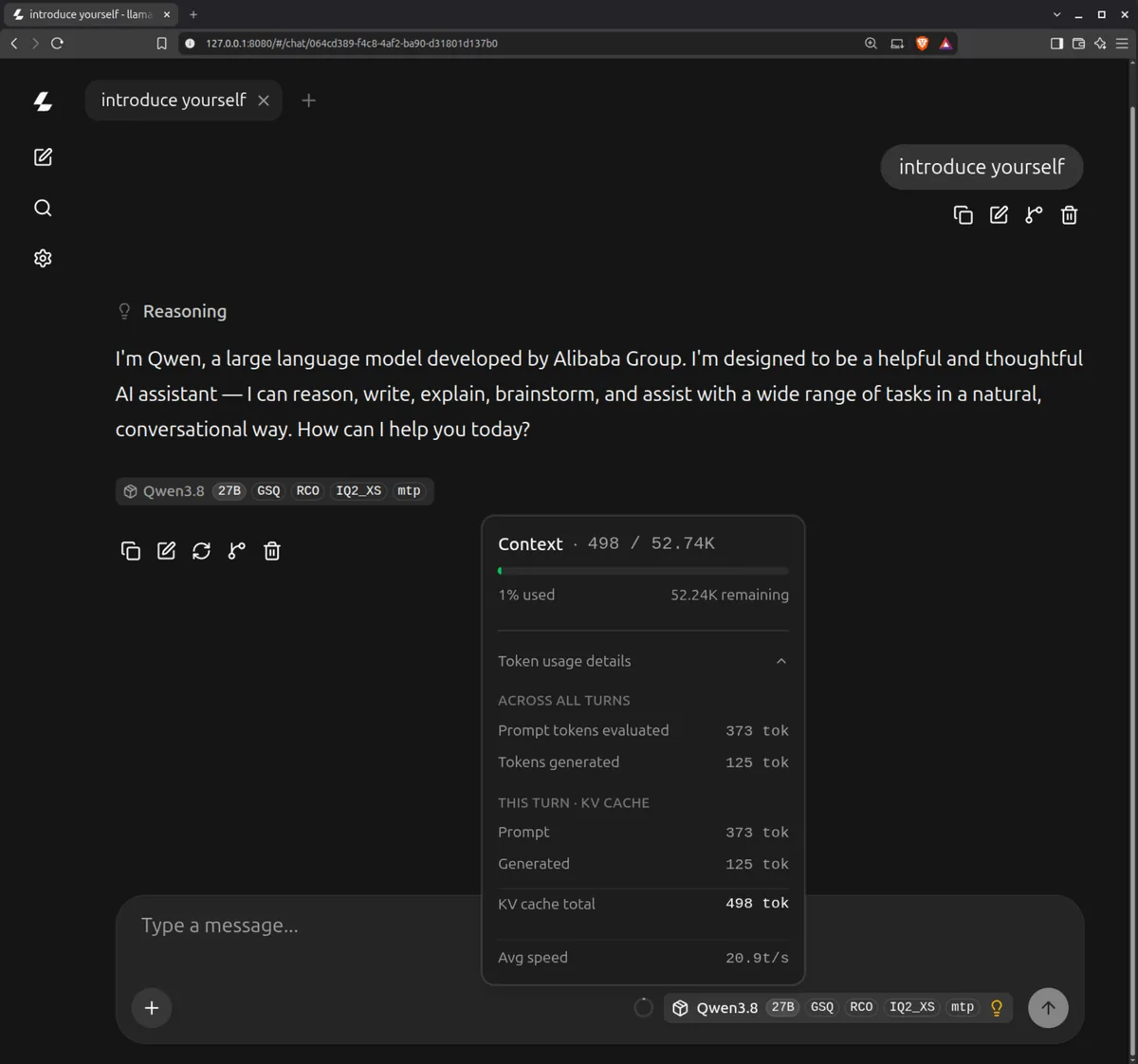The height and width of the screenshot is (1064, 1138).
Task: Open the Brave Wallet icon
Action: [x=1078, y=43]
